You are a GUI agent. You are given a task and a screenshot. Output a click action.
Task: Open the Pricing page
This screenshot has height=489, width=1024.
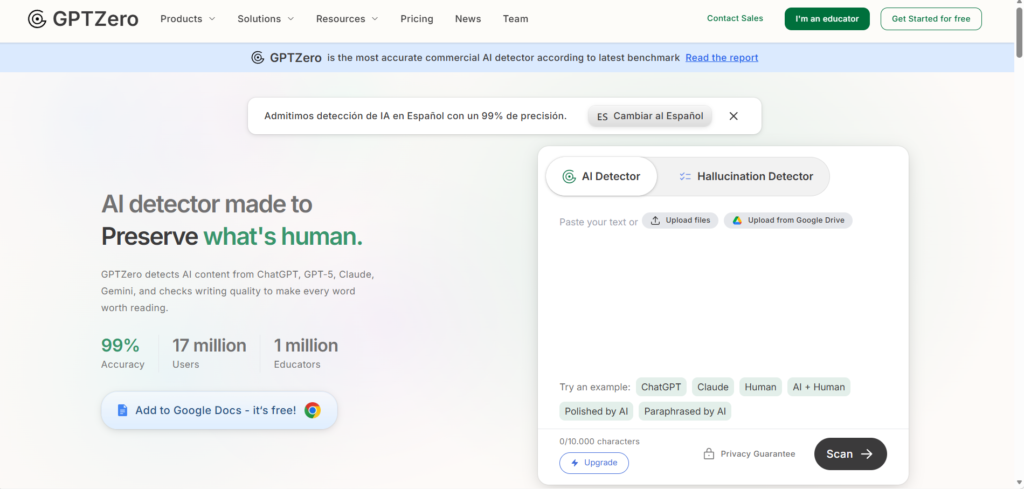[417, 19]
